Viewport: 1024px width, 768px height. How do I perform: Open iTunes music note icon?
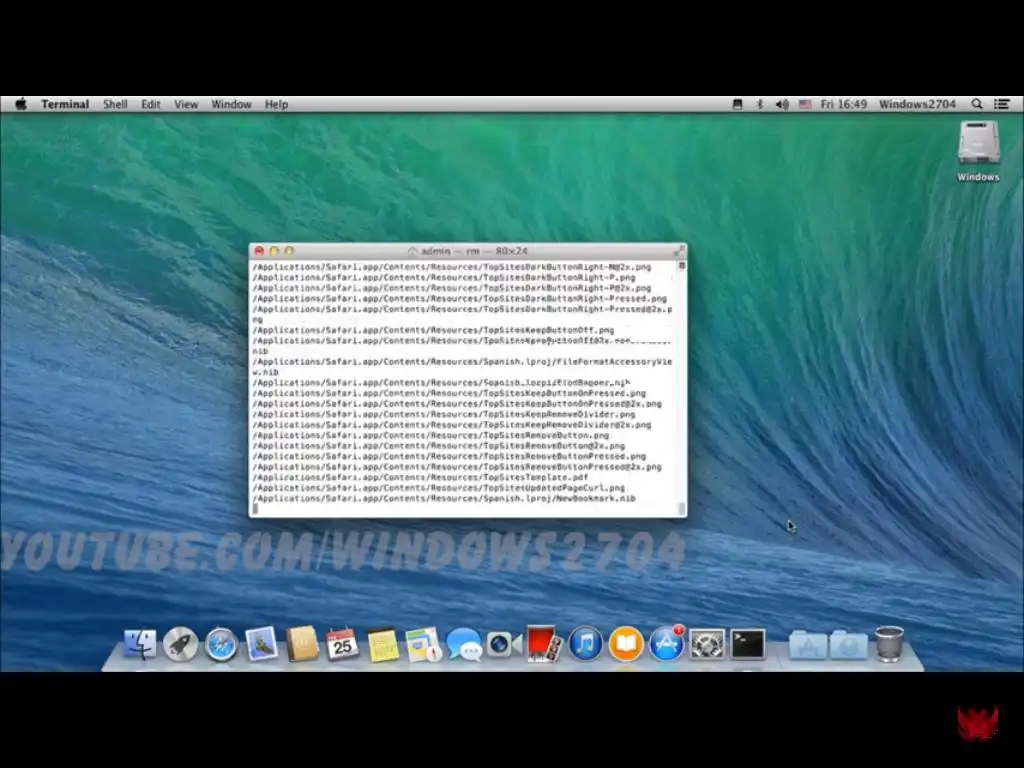pos(585,645)
